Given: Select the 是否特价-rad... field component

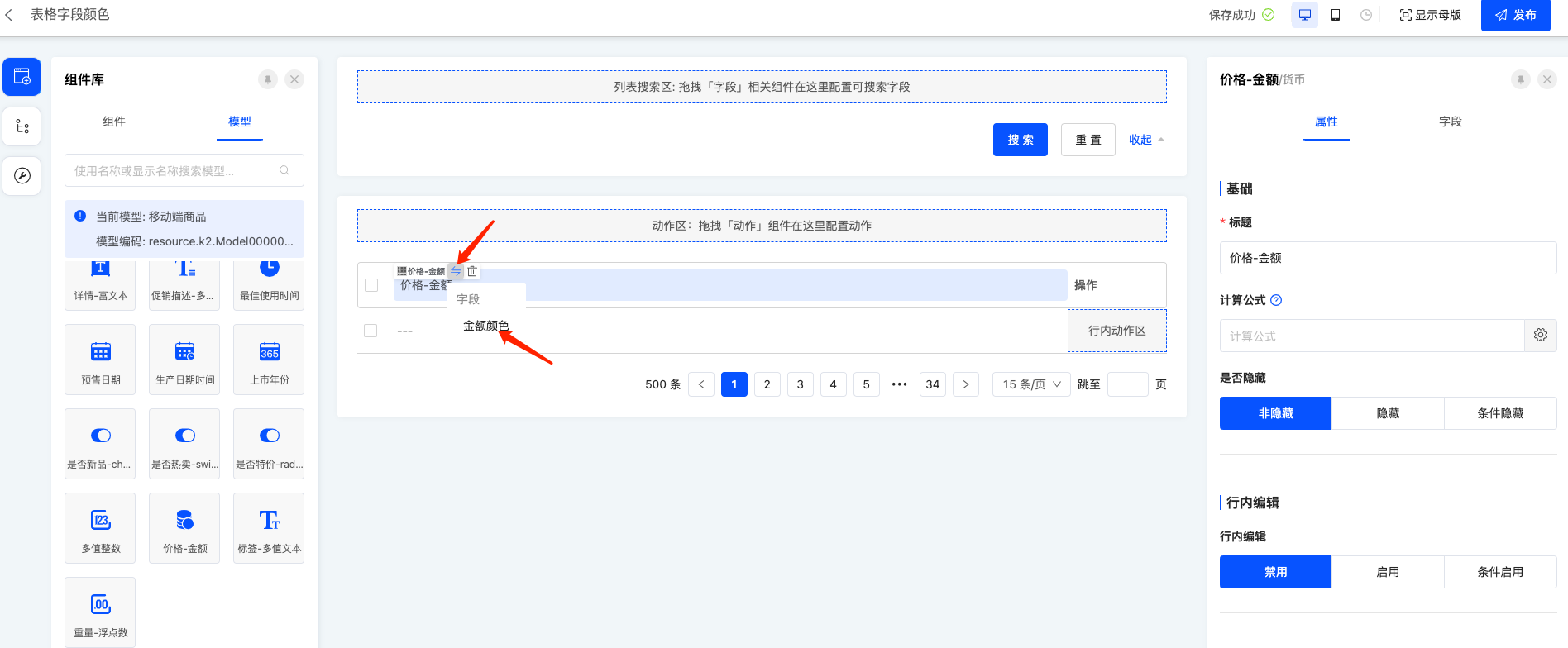Looking at the screenshot, I should 269,444.
